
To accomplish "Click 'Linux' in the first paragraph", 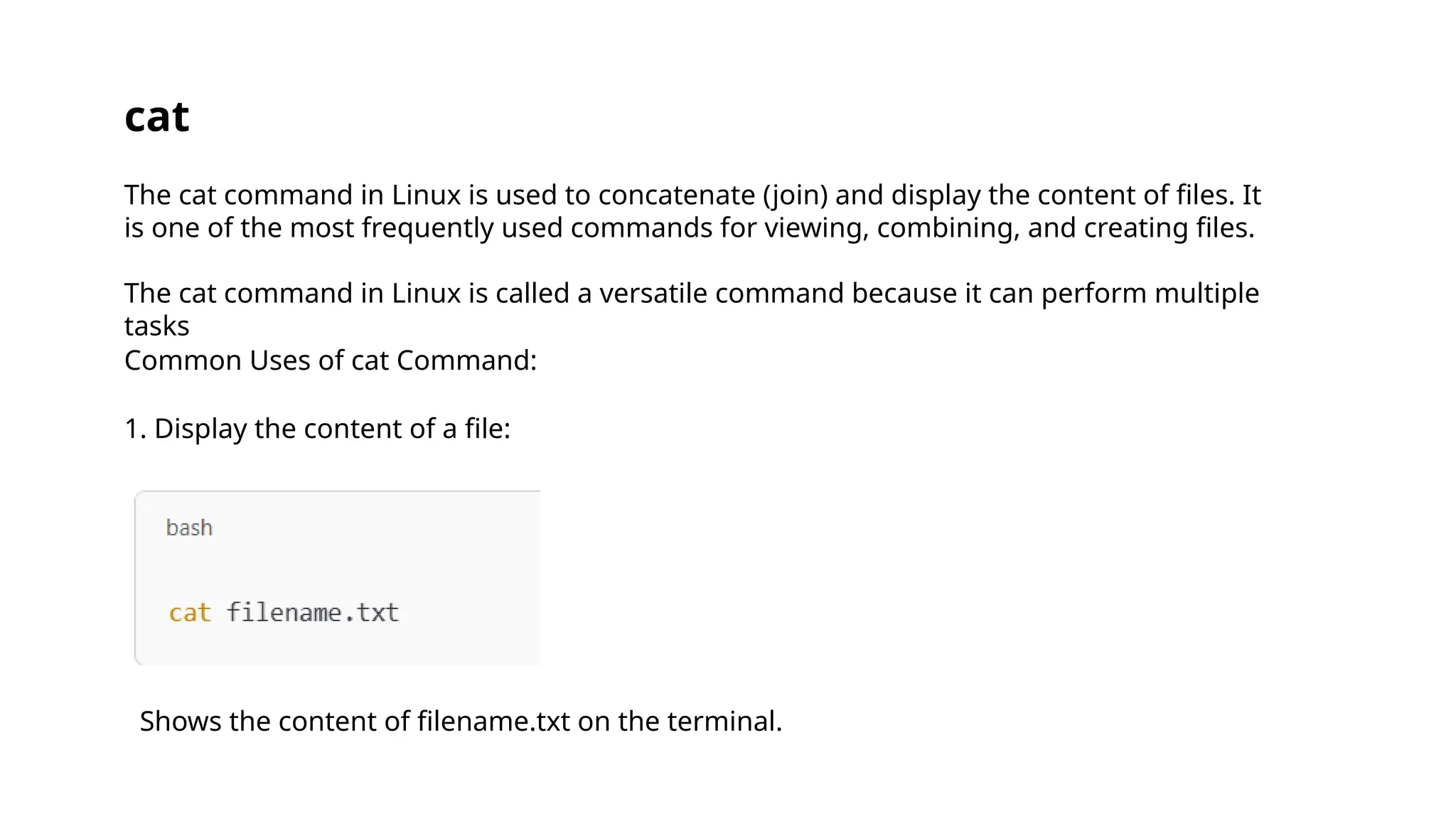I will pyautogui.click(x=426, y=195).
